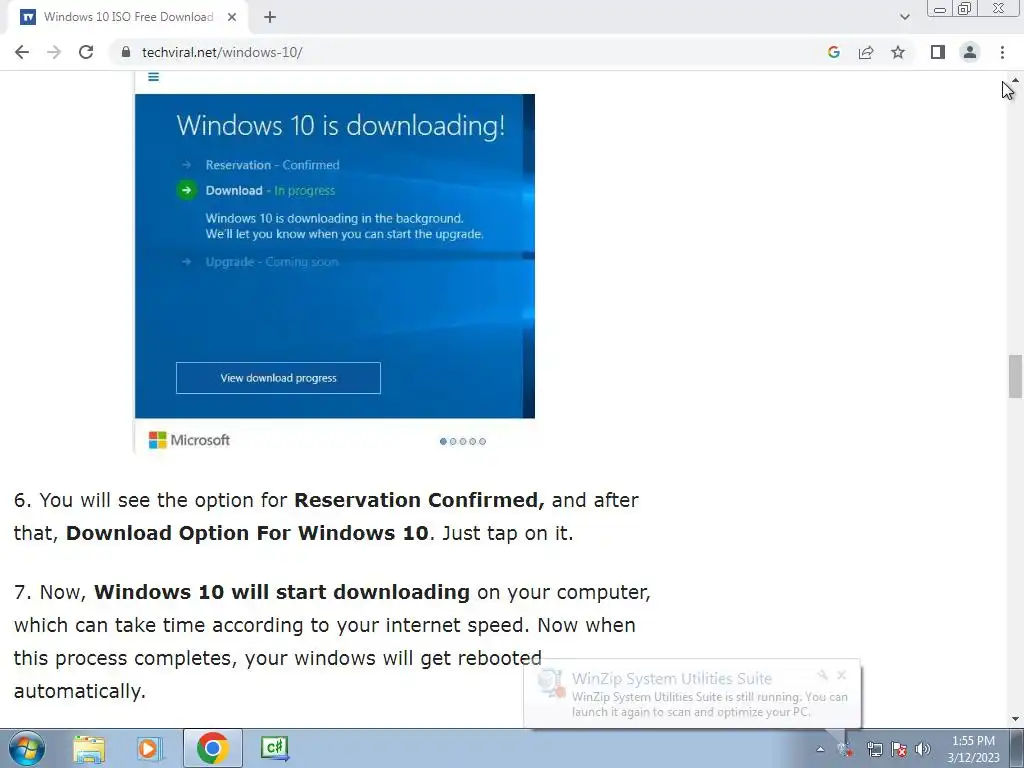Open a new tab

point(270,17)
